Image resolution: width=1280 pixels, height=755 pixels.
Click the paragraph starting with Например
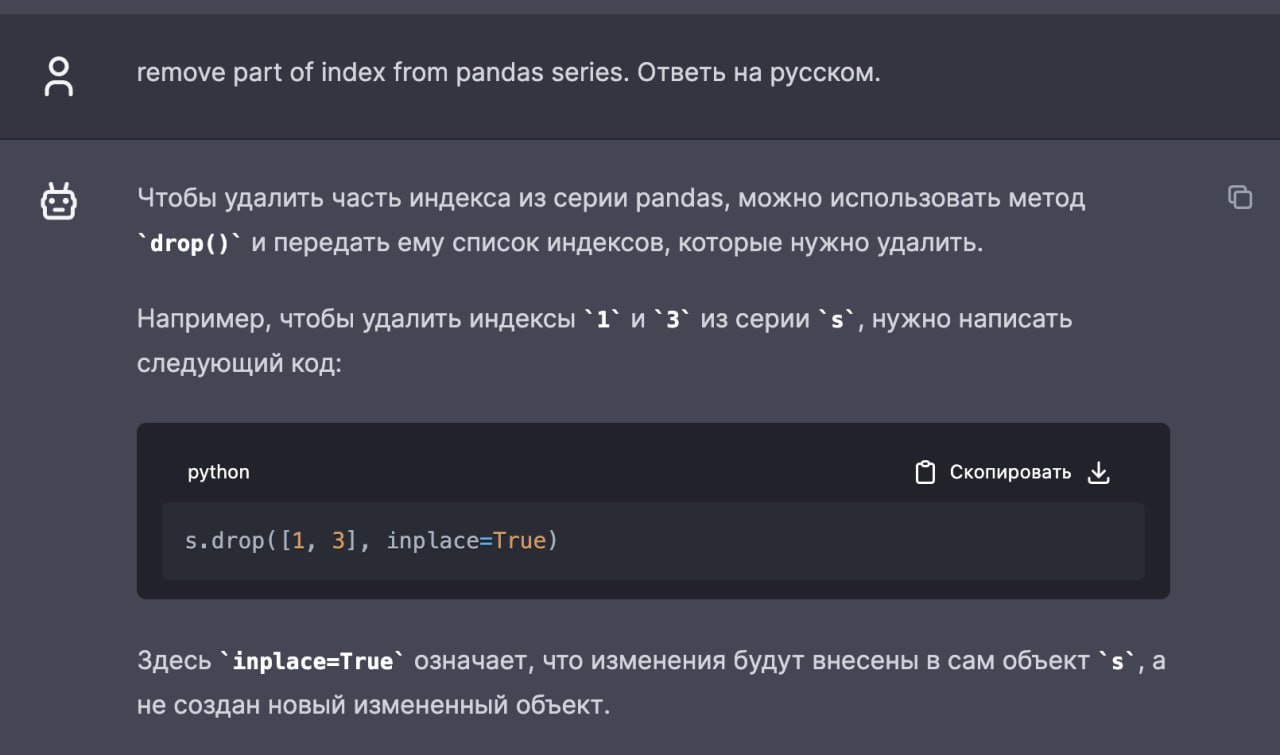click(x=604, y=341)
